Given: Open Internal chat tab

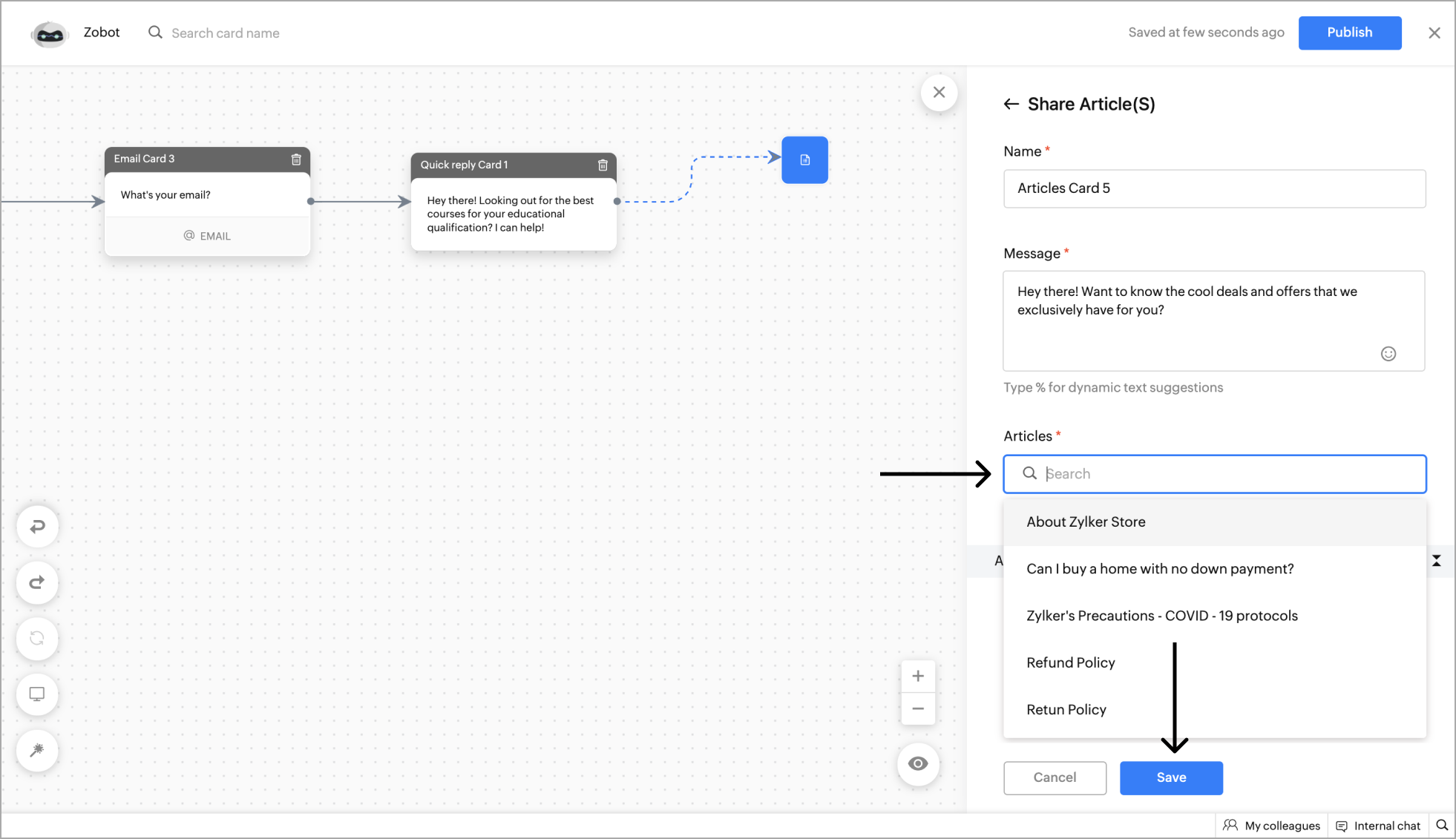Looking at the screenshot, I should click(1378, 826).
